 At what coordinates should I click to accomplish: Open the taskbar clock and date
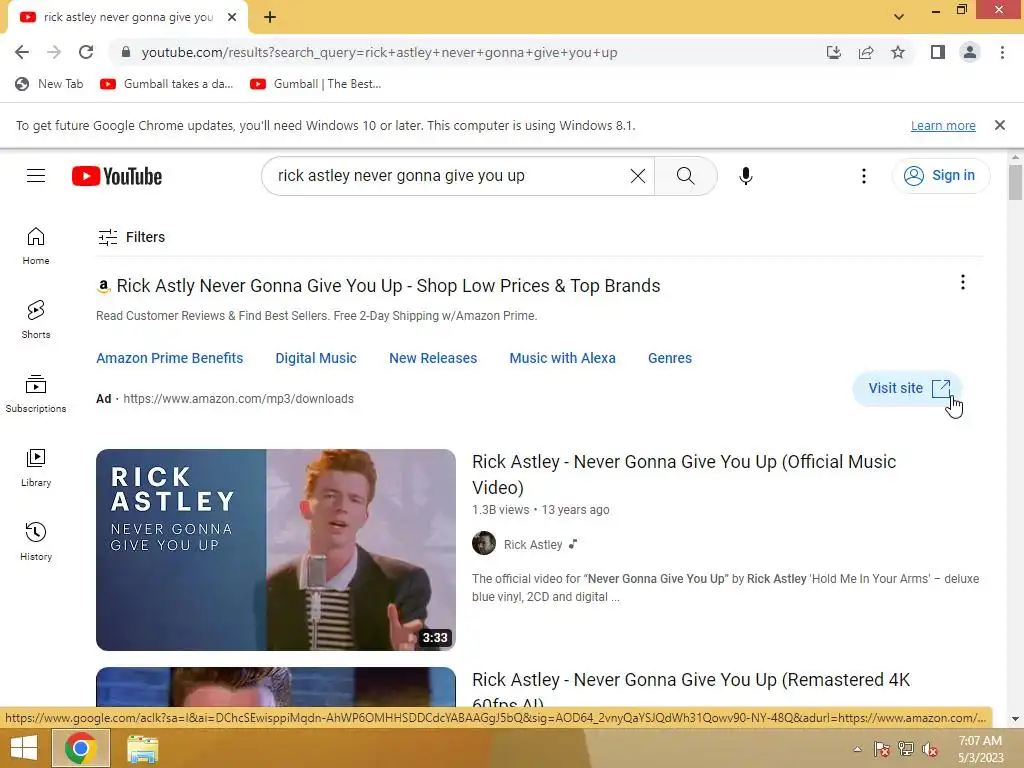(x=980, y=749)
